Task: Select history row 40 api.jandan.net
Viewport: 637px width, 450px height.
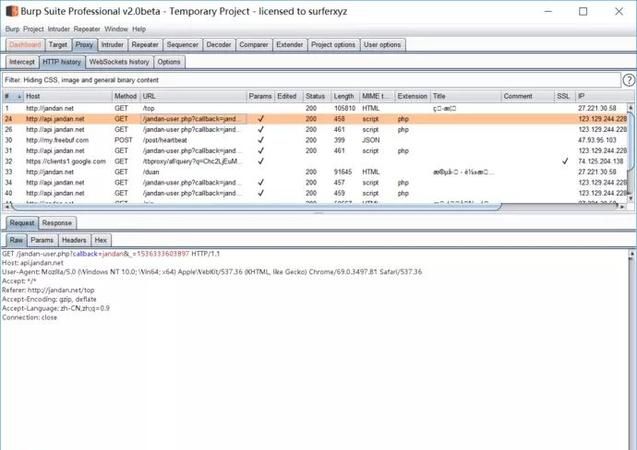Action: [315, 193]
